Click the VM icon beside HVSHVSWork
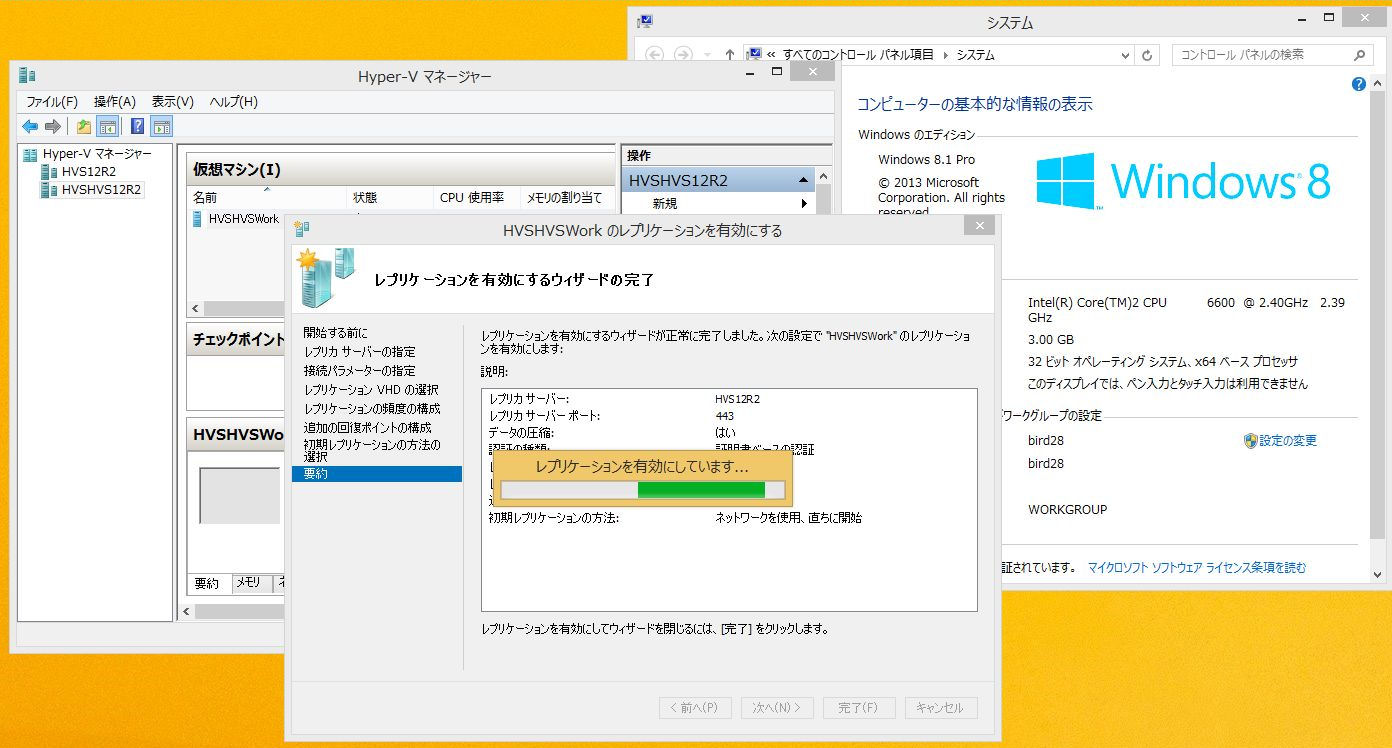1392x748 pixels. point(199,219)
